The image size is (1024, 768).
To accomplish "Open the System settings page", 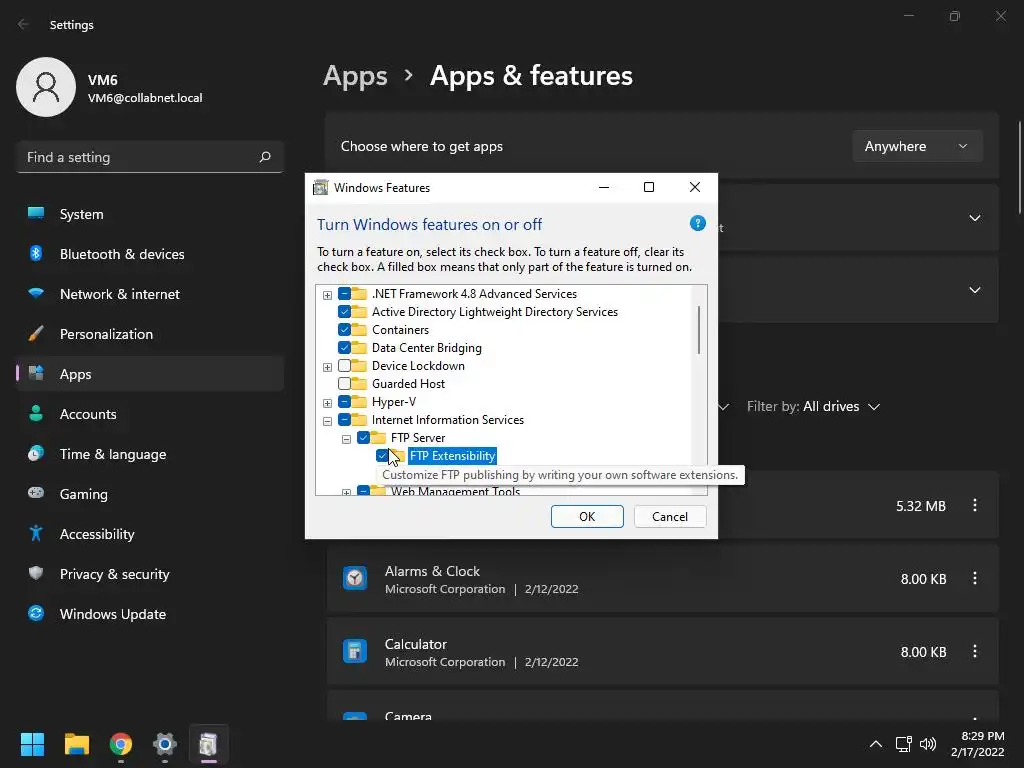I will point(150,214).
